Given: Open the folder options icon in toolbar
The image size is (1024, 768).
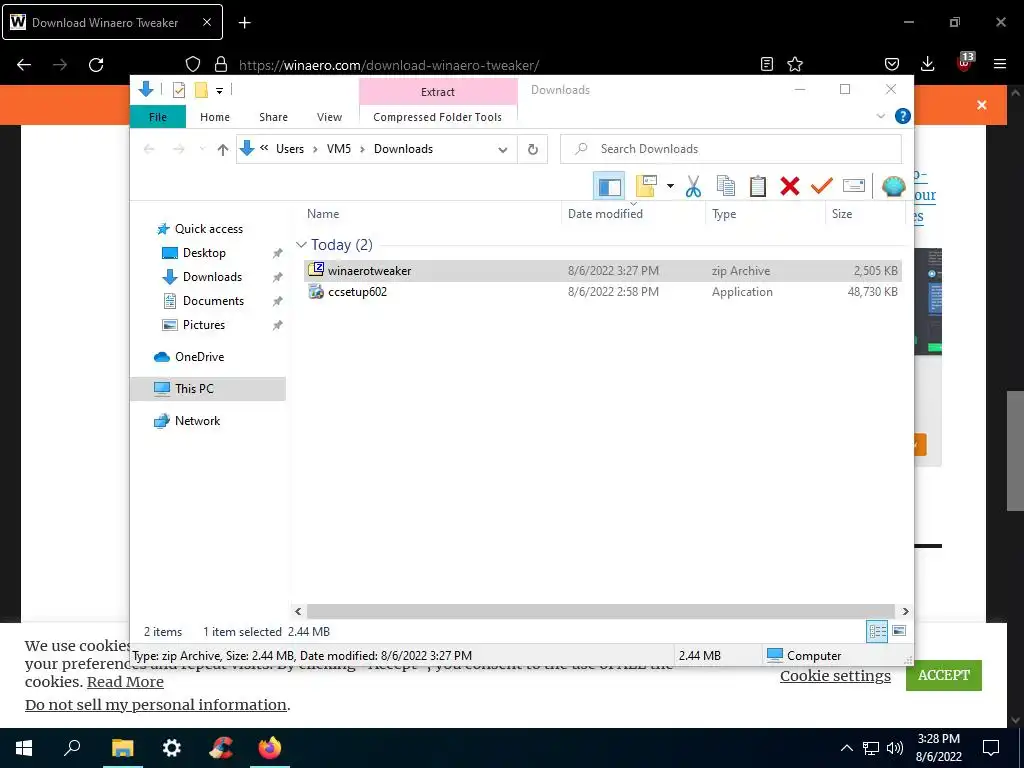Looking at the screenshot, I should [645, 186].
